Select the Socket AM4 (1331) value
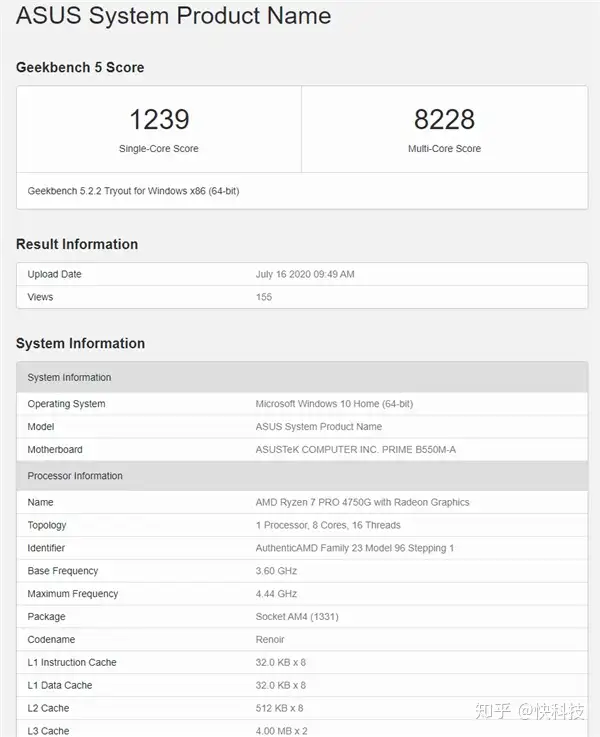 point(297,617)
